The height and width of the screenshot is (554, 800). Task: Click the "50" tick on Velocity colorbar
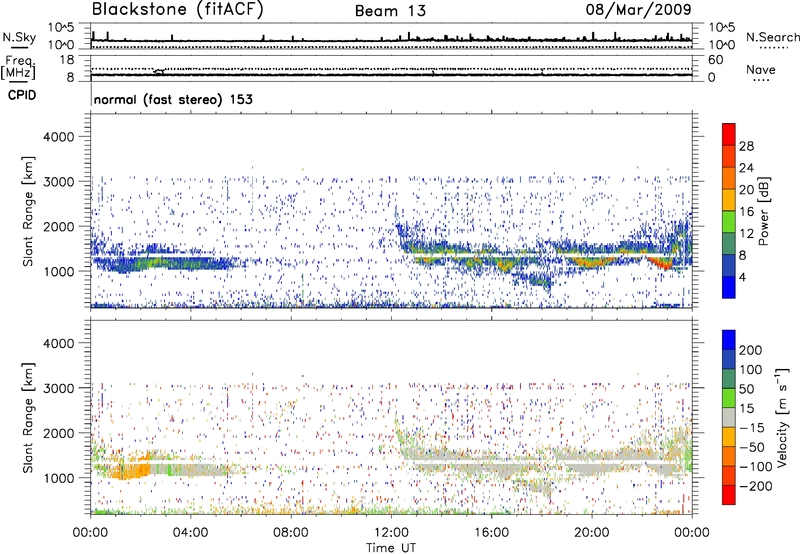[x=747, y=389]
